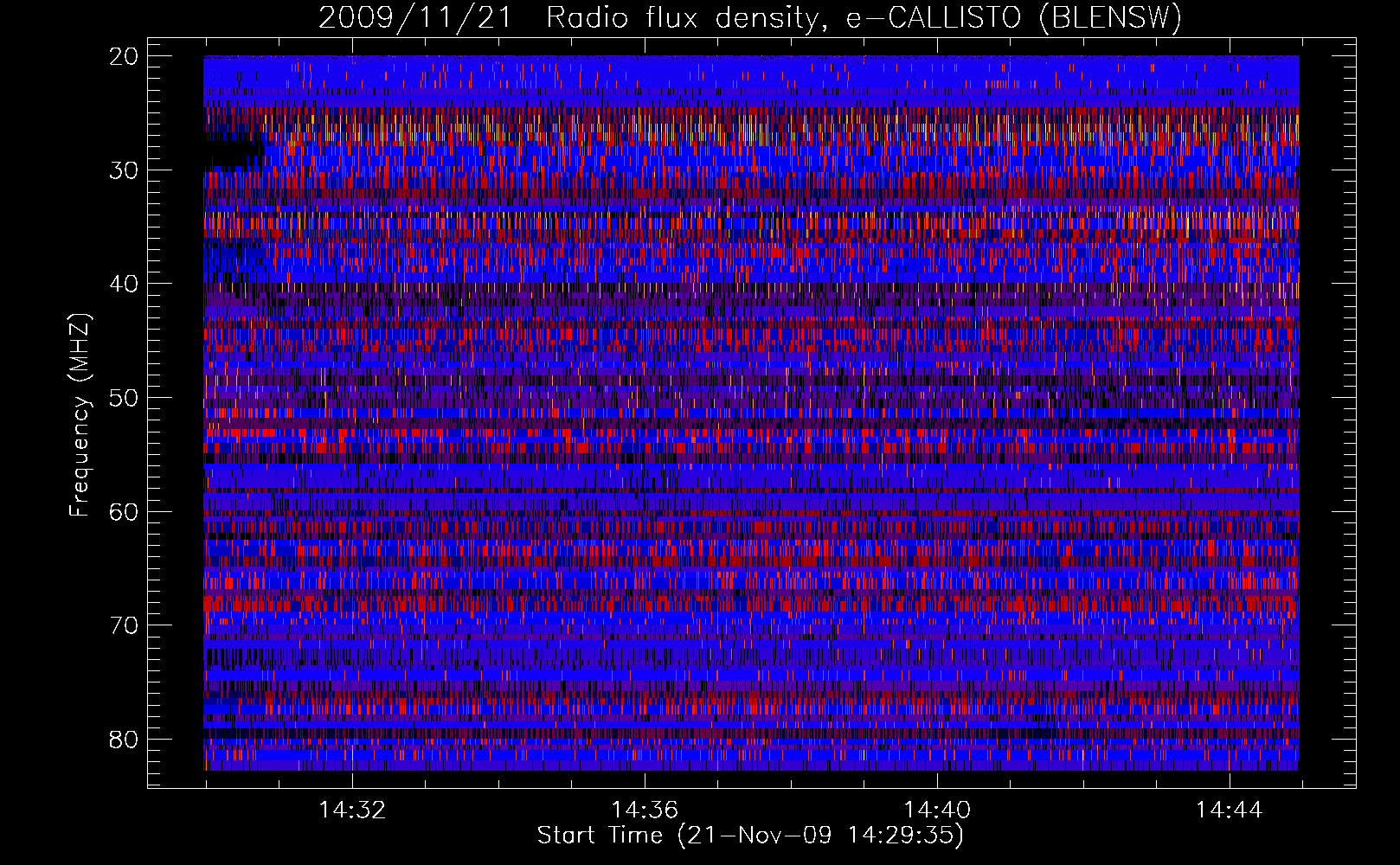Click the 14:40 time tick label
The width and height of the screenshot is (1400, 865).
tap(937, 810)
